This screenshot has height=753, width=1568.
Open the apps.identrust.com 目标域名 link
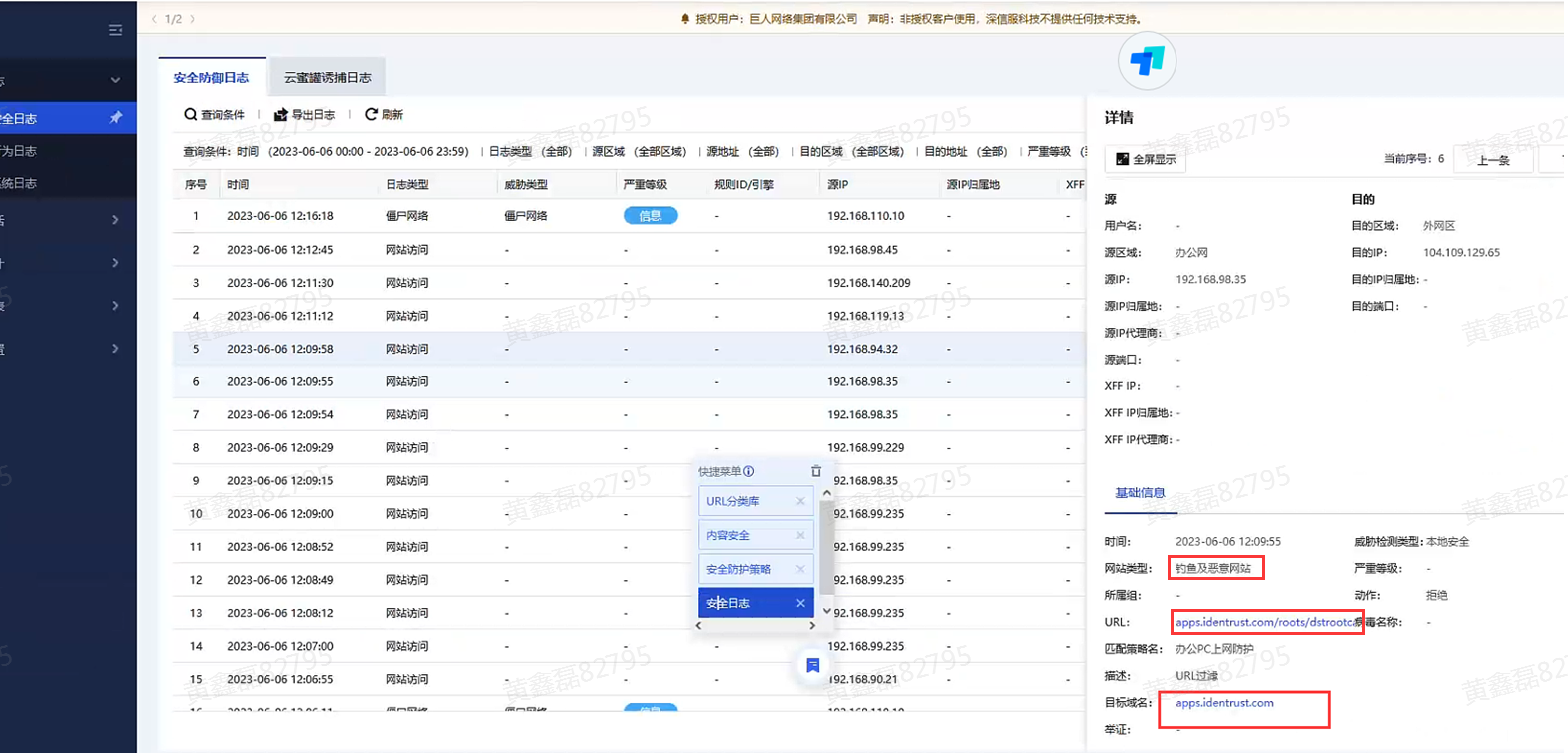pyautogui.click(x=1224, y=703)
